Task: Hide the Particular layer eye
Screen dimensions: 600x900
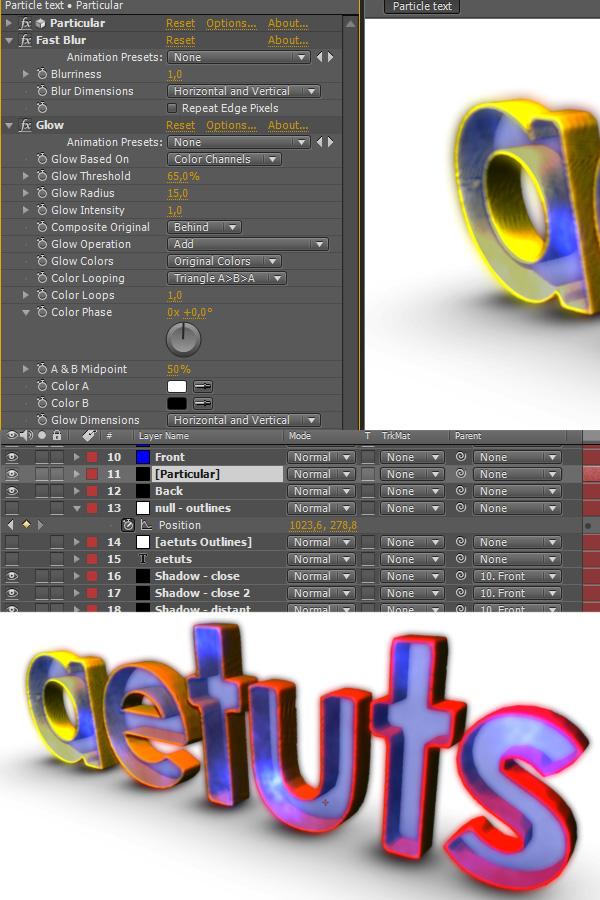Action: [12, 474]
